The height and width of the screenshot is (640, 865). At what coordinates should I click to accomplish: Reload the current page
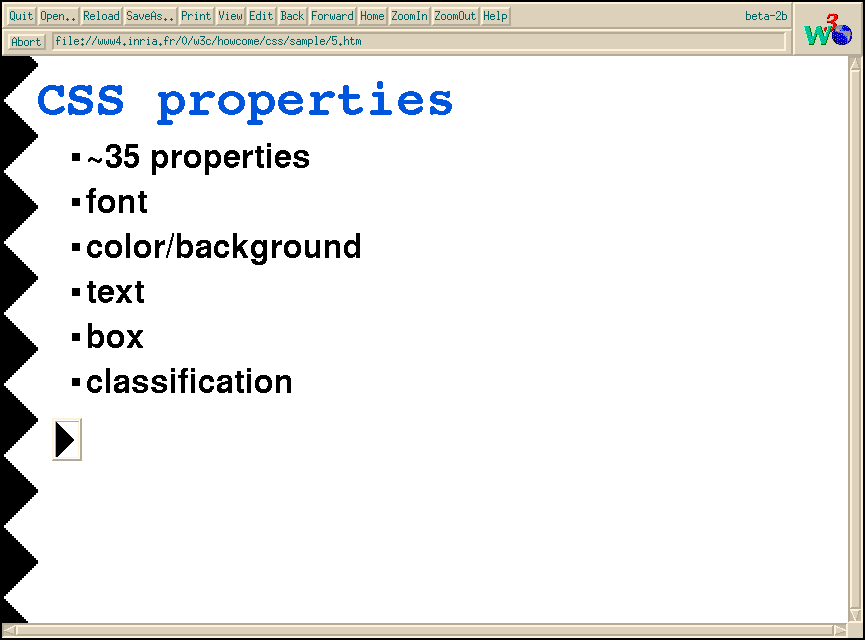tap(101, 16)
